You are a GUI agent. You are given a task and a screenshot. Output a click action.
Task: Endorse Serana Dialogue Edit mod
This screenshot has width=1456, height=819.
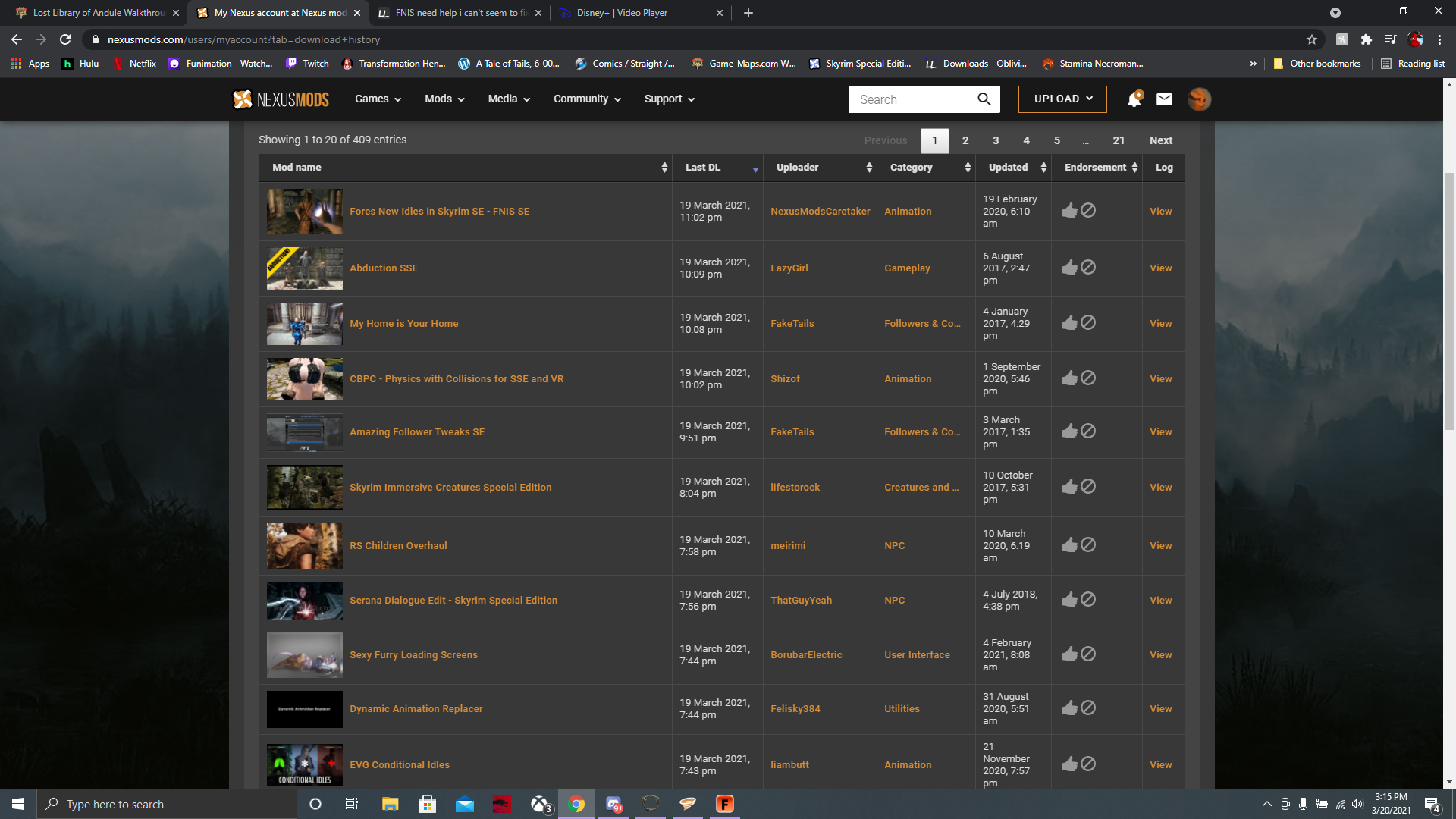(x=1069, y=600)
